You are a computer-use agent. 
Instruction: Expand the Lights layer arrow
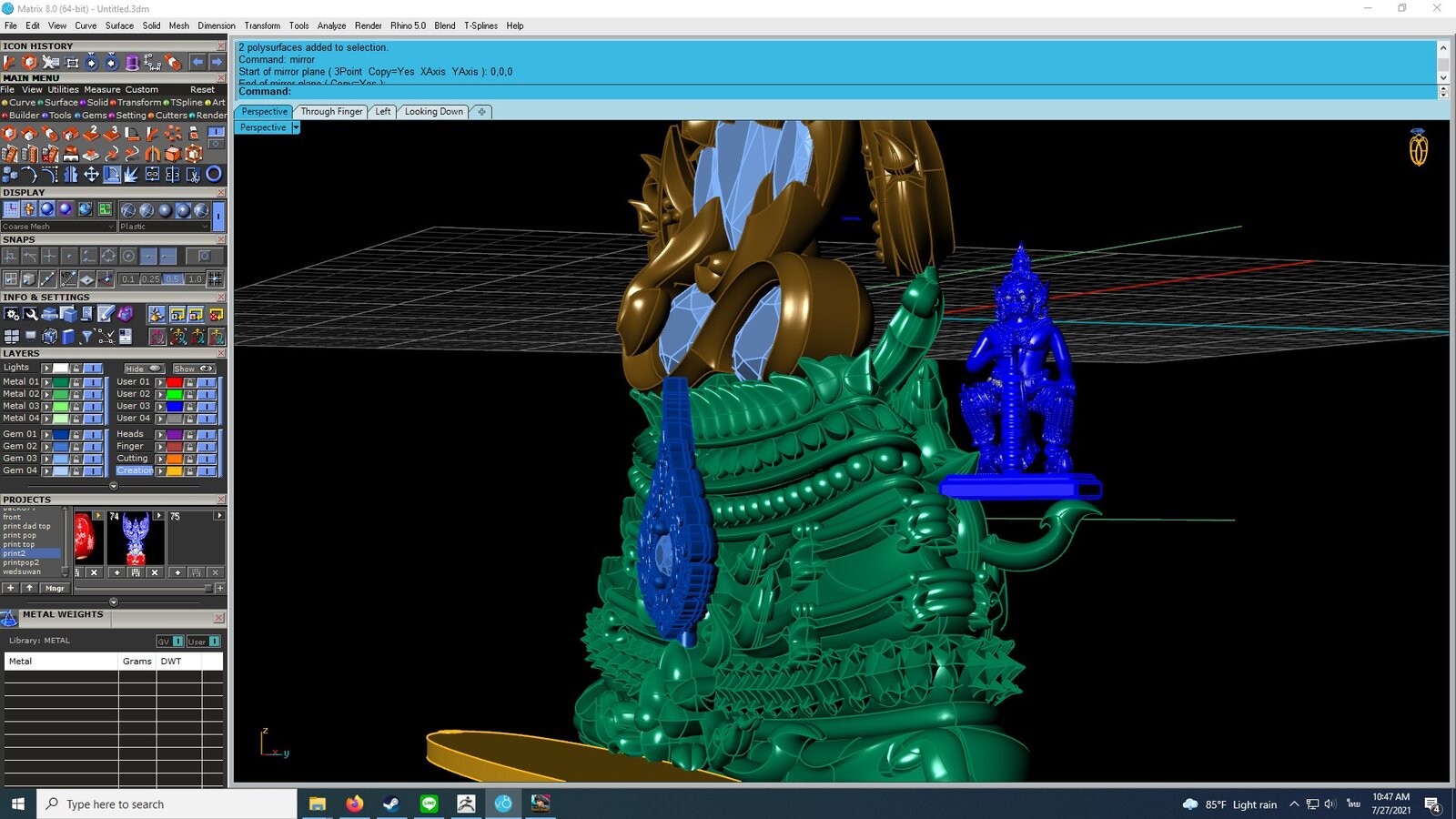pos(46,368)
